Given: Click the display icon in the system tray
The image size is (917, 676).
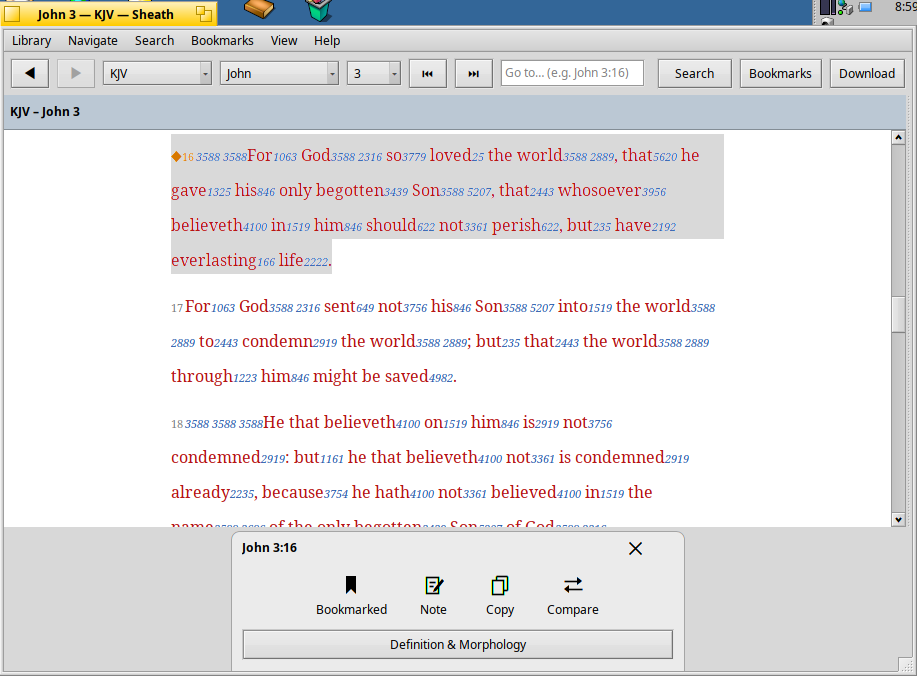Looking at the screenshot, I should pos(865,8).
